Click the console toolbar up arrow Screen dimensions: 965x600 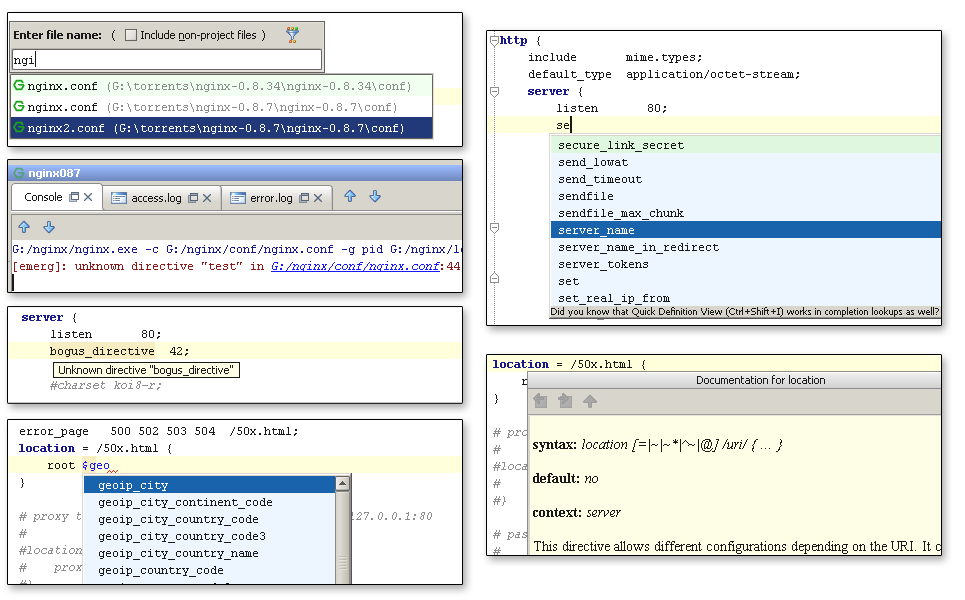24,227
